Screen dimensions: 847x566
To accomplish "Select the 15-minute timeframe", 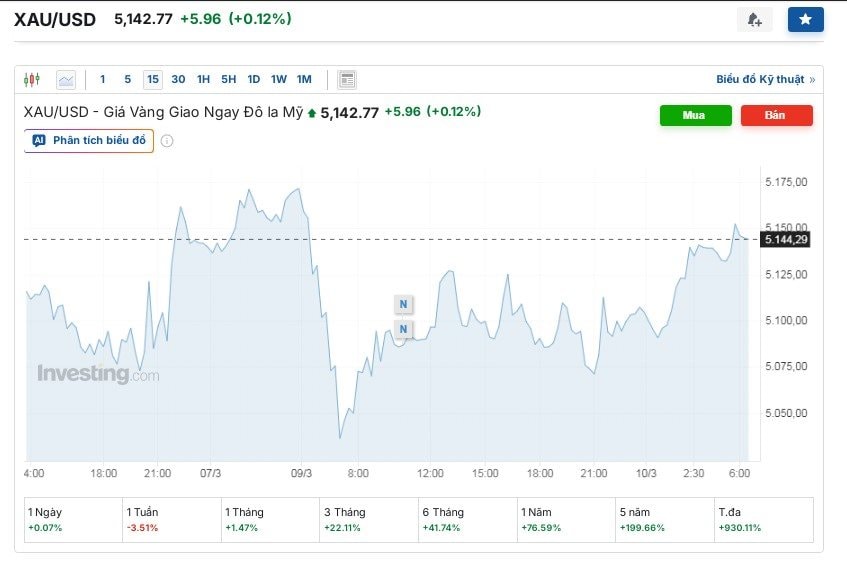I will [152, 79].
